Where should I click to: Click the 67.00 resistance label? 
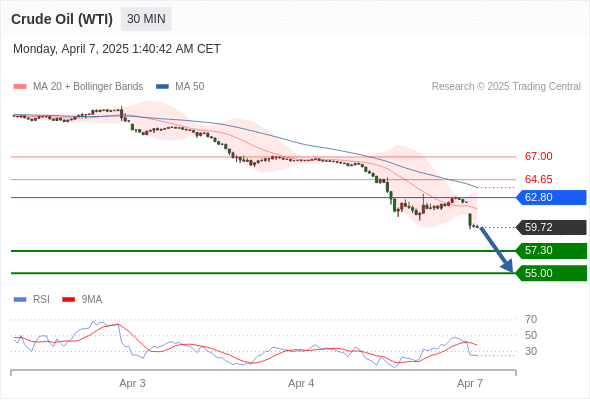[538, 157]
